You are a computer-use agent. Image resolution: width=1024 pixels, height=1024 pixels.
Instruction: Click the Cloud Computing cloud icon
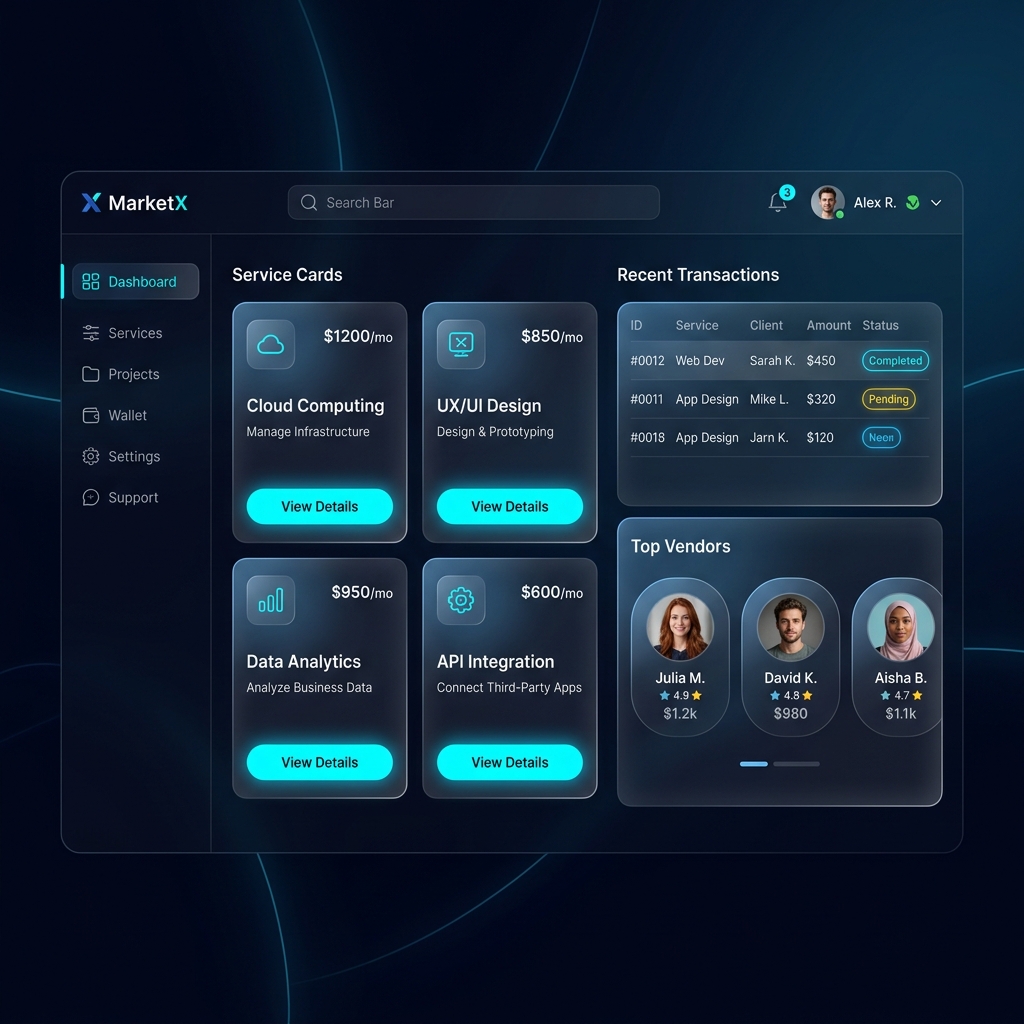point(270,344)
